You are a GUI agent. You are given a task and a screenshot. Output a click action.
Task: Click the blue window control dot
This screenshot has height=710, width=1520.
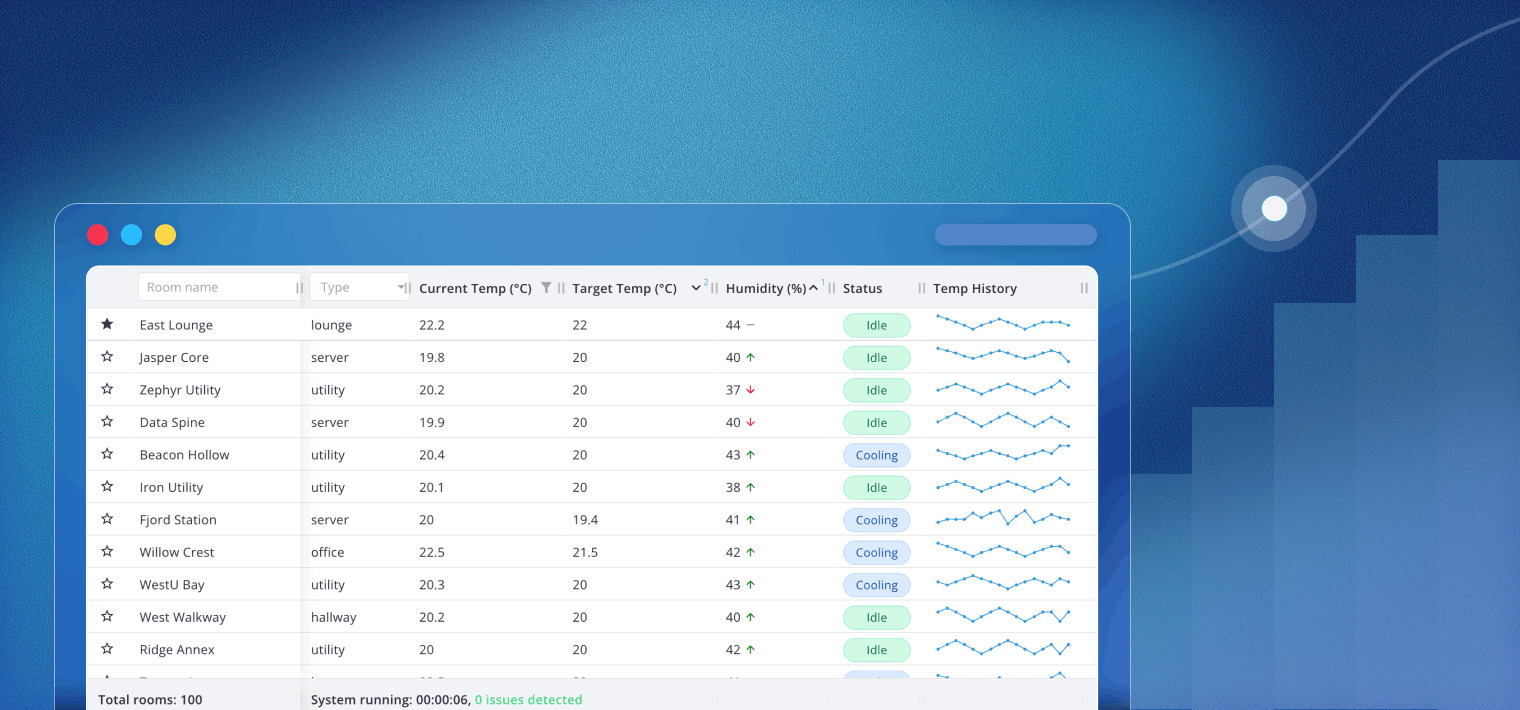[x=131, y=234]
